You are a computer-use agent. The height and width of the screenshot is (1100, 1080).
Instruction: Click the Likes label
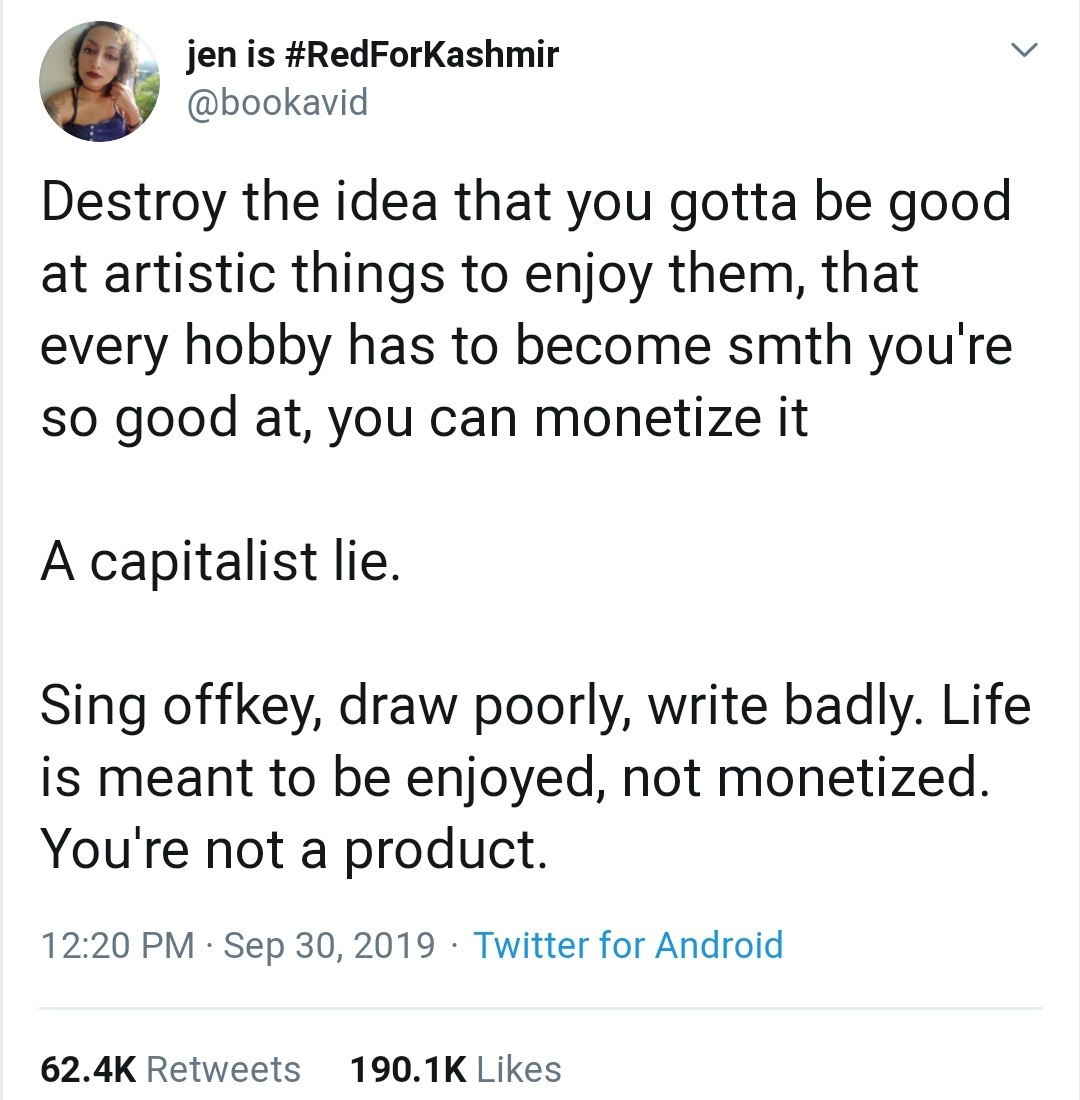[x=518, y=1069]
